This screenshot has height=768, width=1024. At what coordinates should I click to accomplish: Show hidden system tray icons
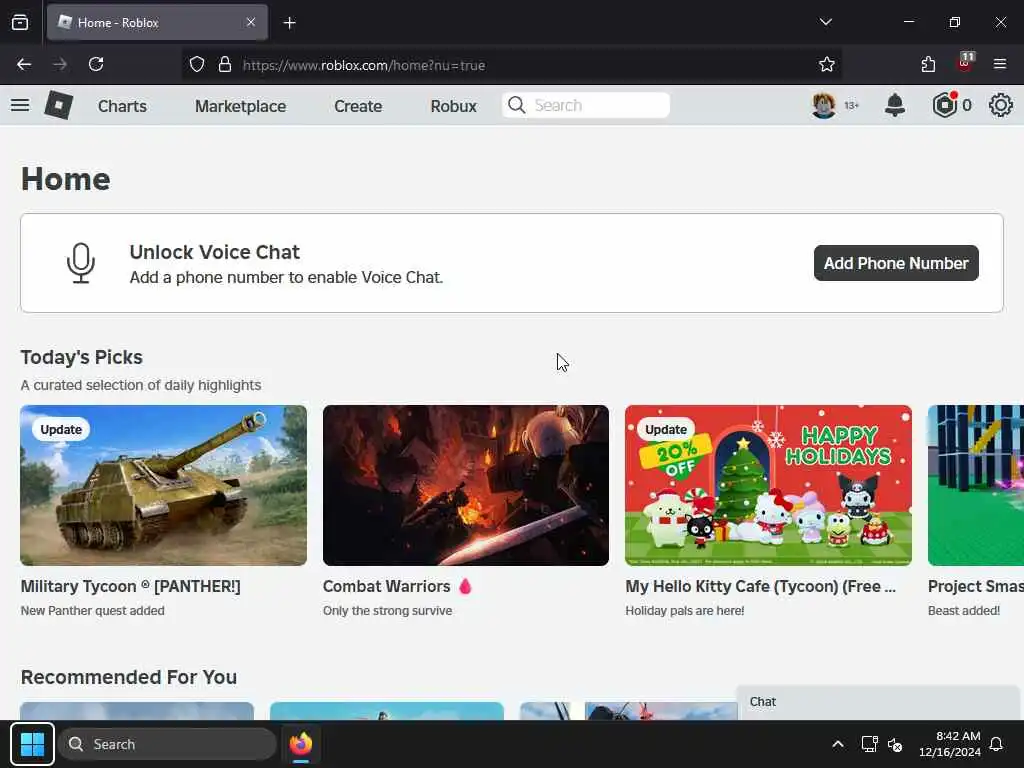(838, 744)
